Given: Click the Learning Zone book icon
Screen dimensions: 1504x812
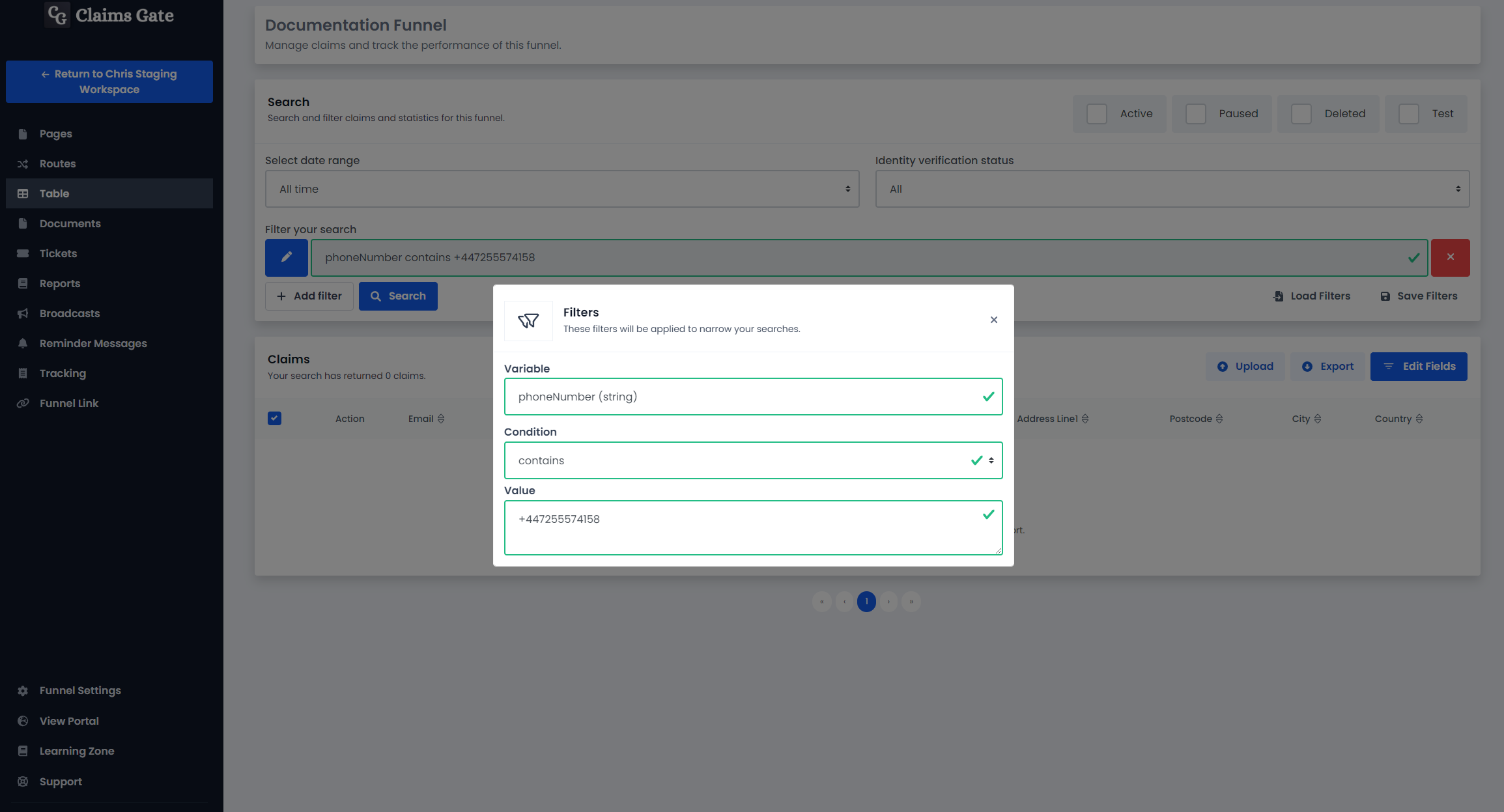Looking at the screenshot, I should [x=23, y=751].
